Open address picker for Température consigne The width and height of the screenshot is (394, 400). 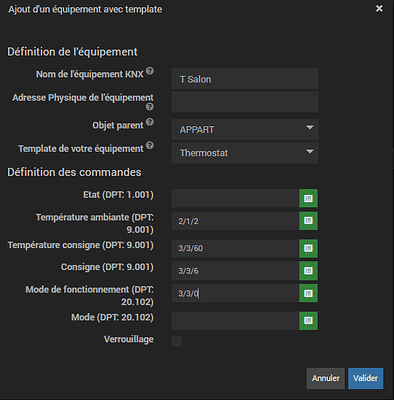(308, 248)
